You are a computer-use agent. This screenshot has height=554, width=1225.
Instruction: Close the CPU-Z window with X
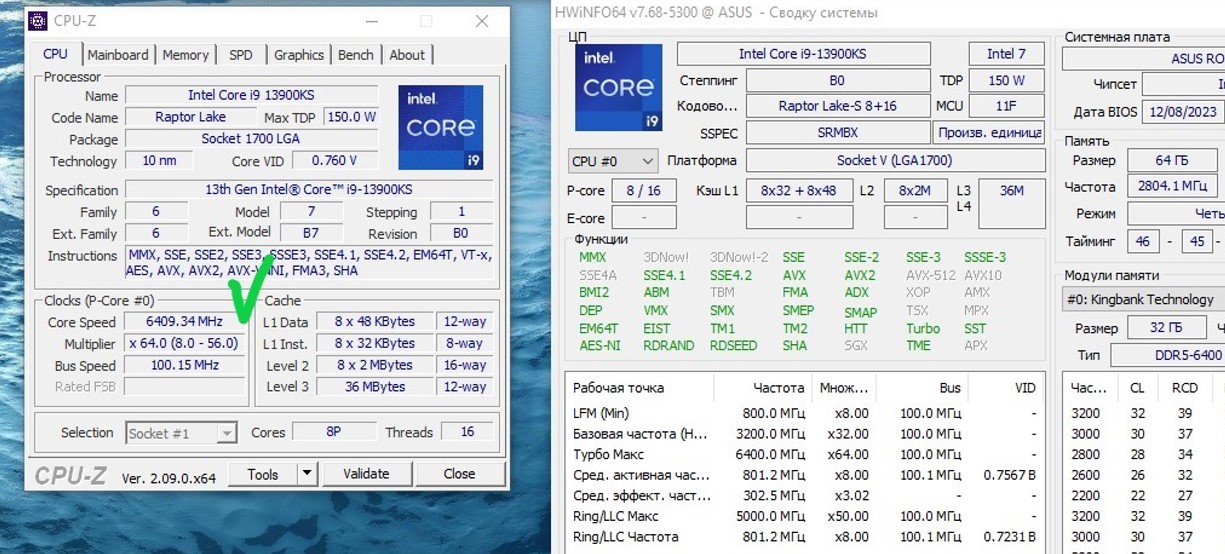[x=483, y=21]
